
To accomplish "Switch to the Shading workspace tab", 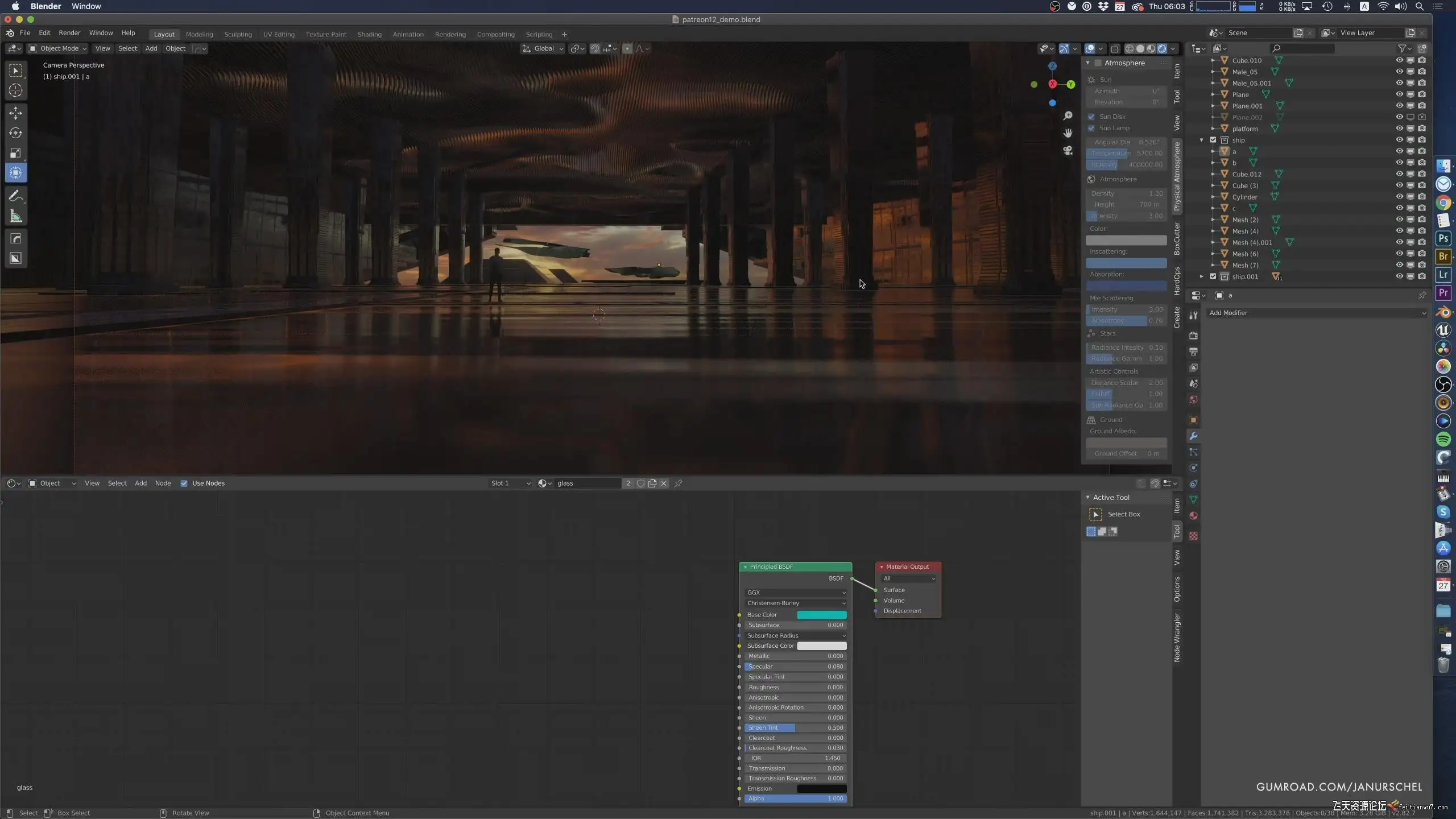I will coord(369,34).
